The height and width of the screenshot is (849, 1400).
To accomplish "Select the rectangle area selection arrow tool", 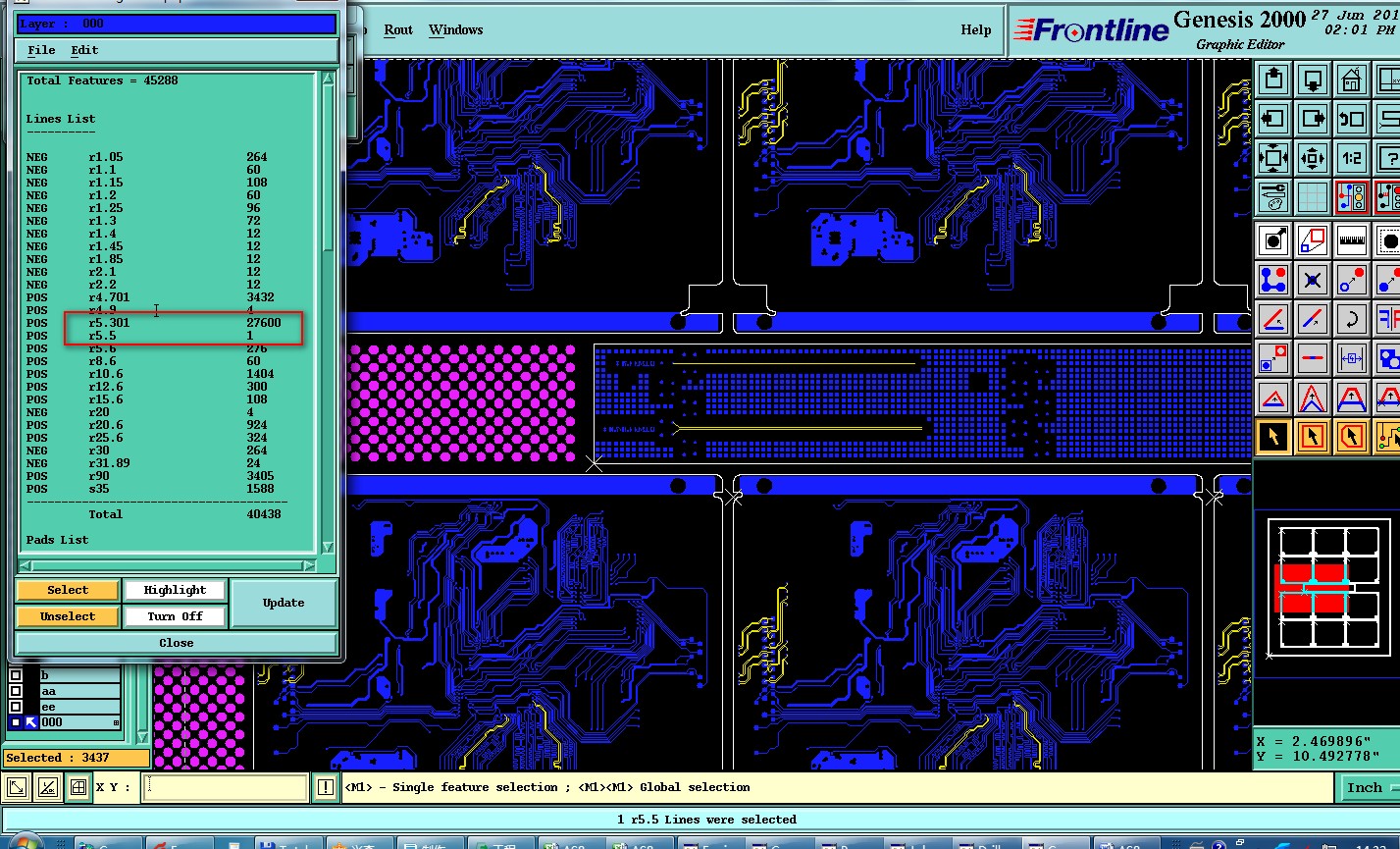I will tap(1313, 437).
